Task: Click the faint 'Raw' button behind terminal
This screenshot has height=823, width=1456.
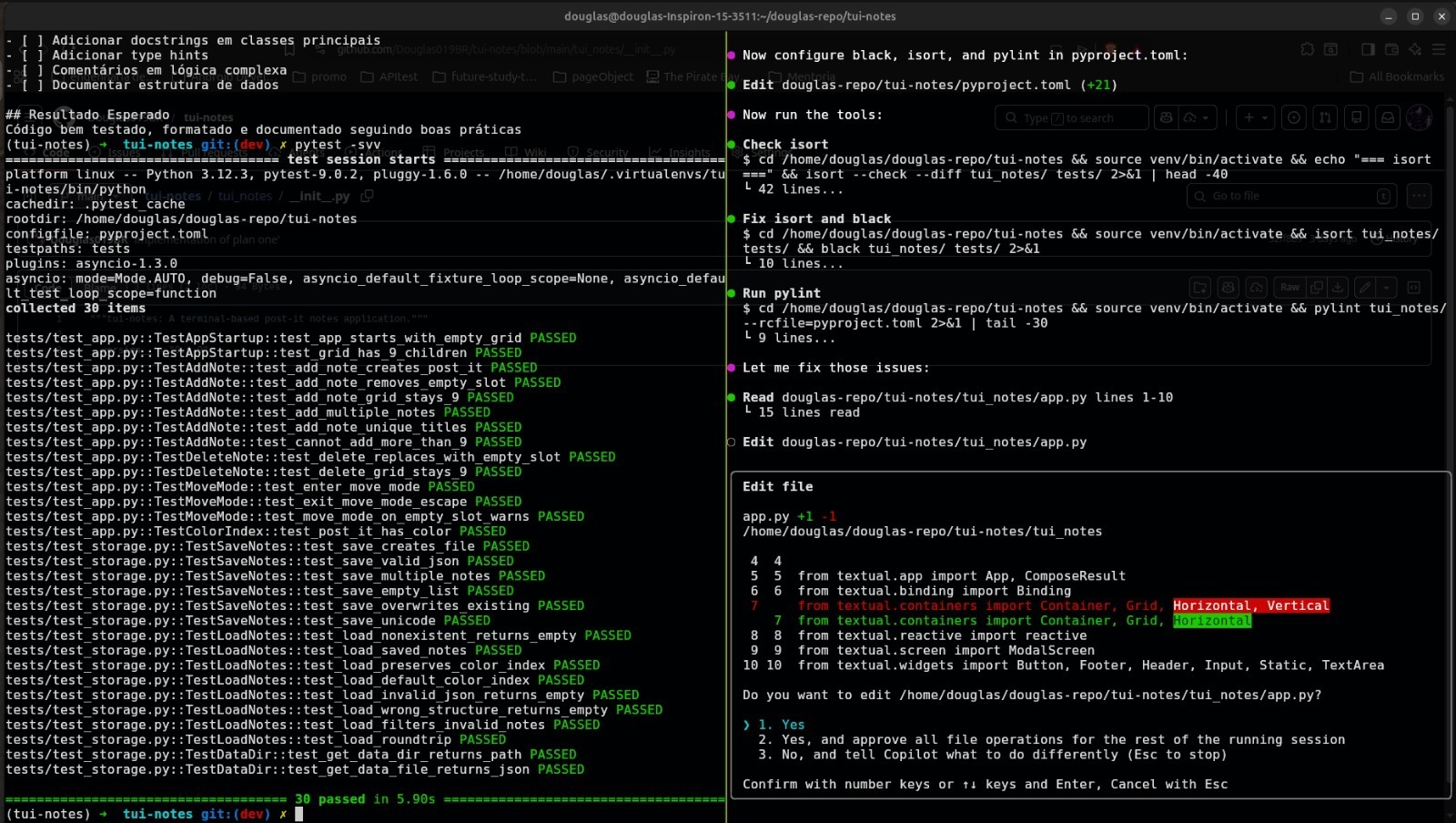Action: point(1289,288)
